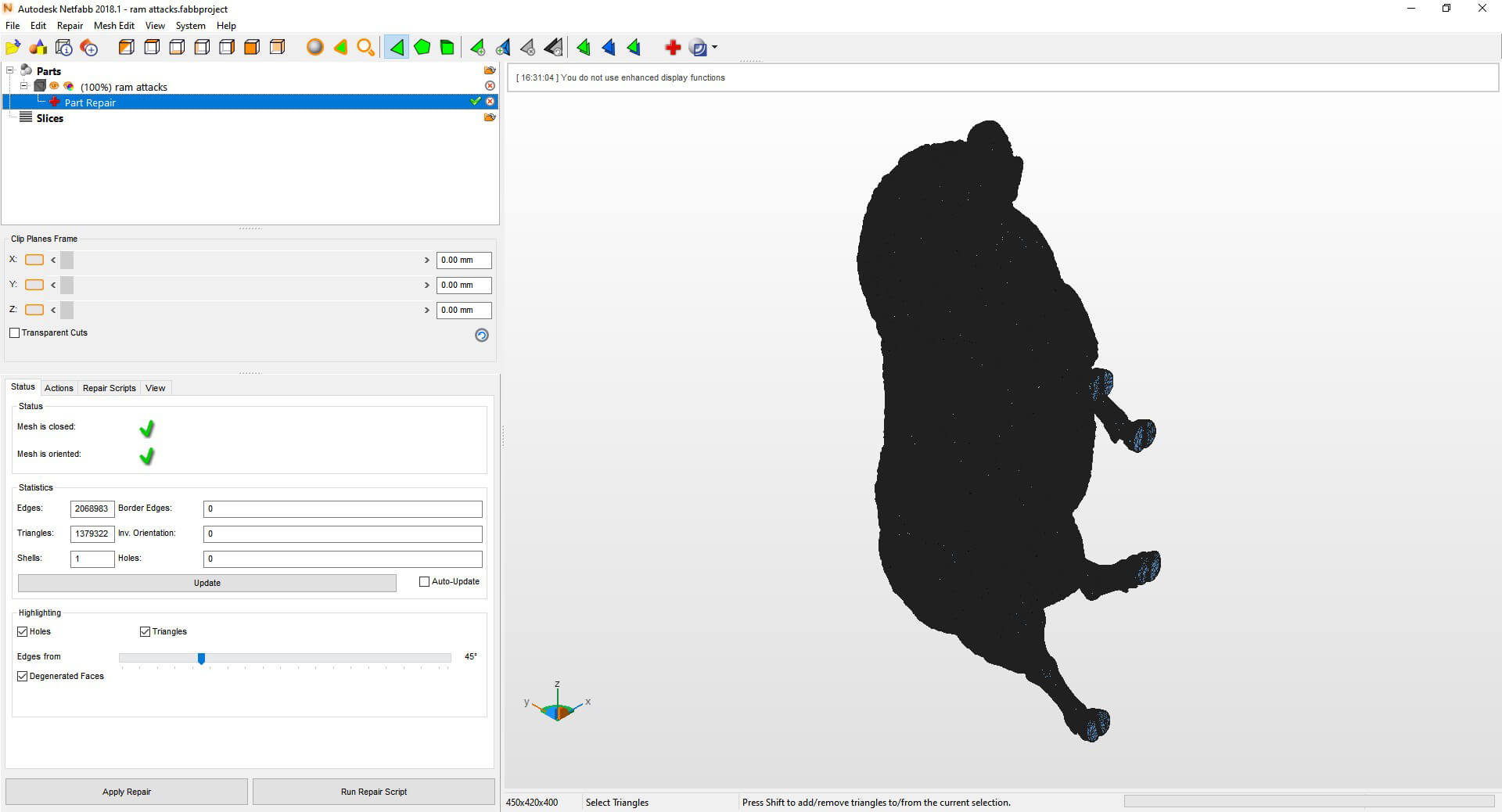This screenshot has width=1502, height=812.
Task: Click the Update statistics button
Action: [207, 583]
